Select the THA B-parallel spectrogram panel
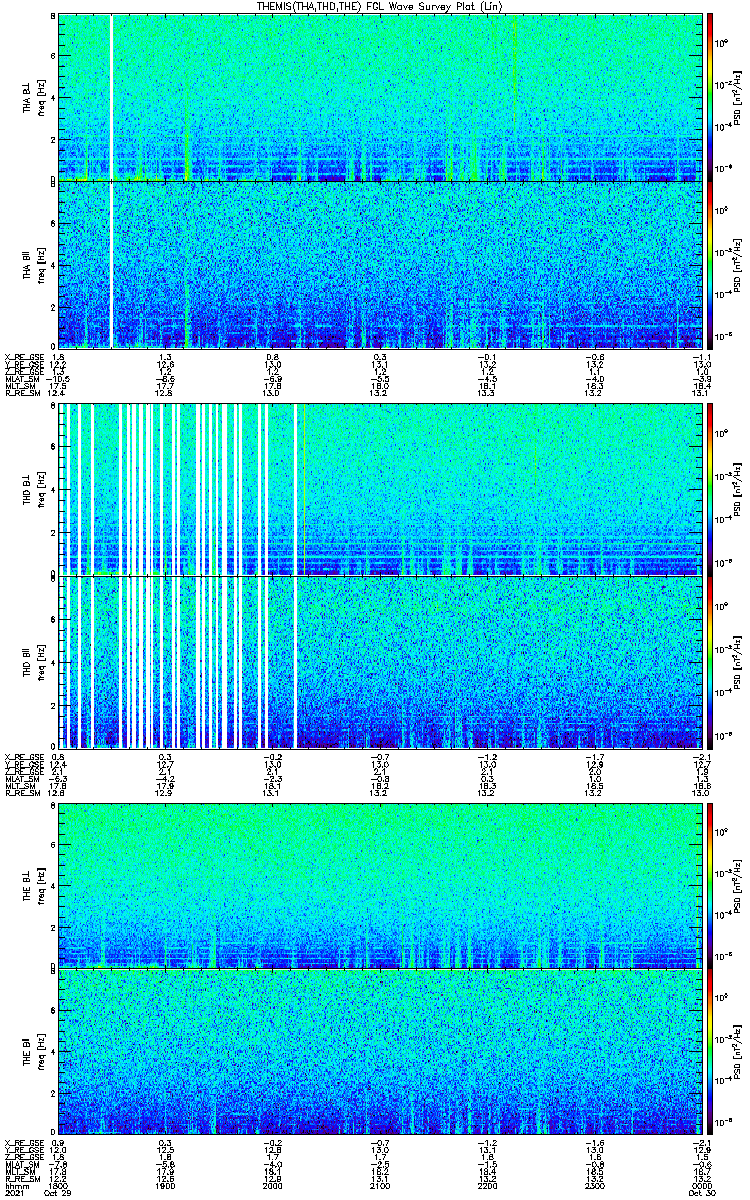 coord(379,265)
